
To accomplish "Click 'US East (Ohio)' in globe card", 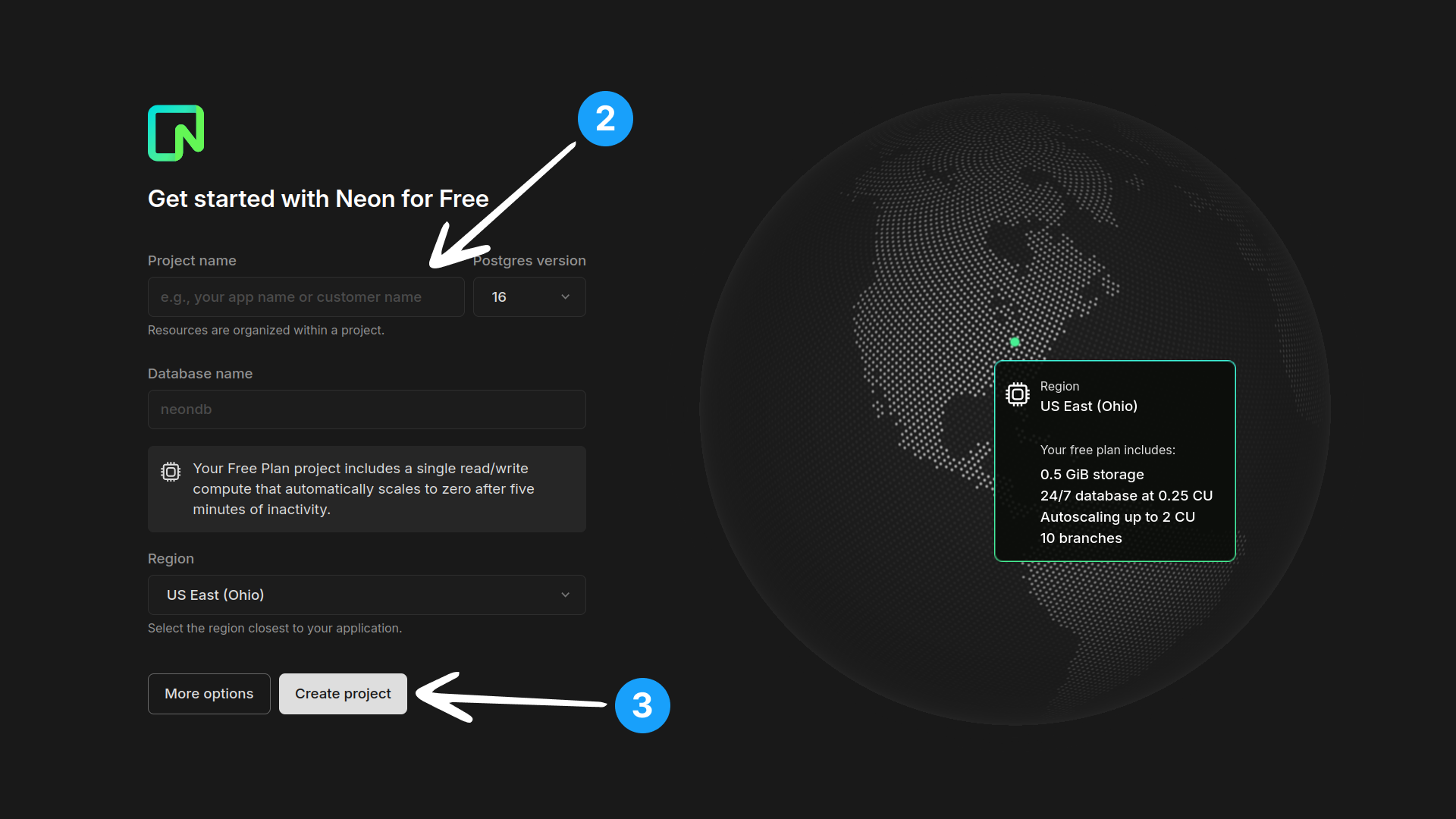I will click(1089, 406).
